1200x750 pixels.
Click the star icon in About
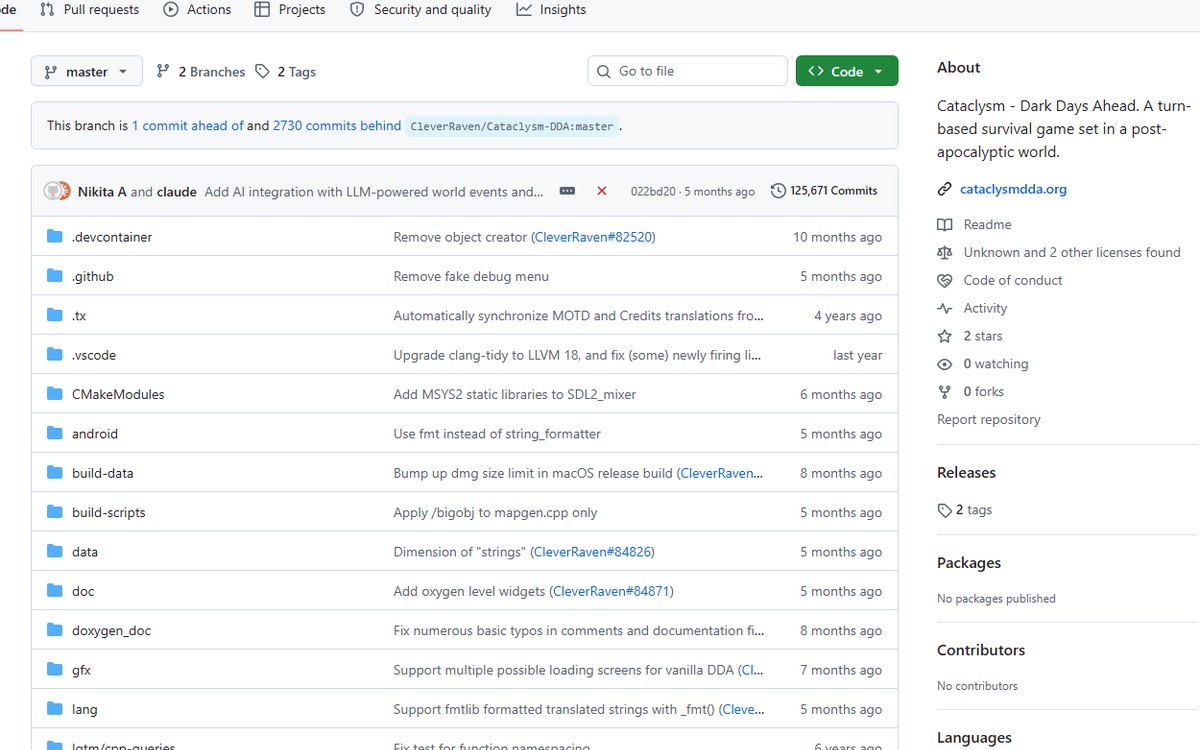[944, 337]
